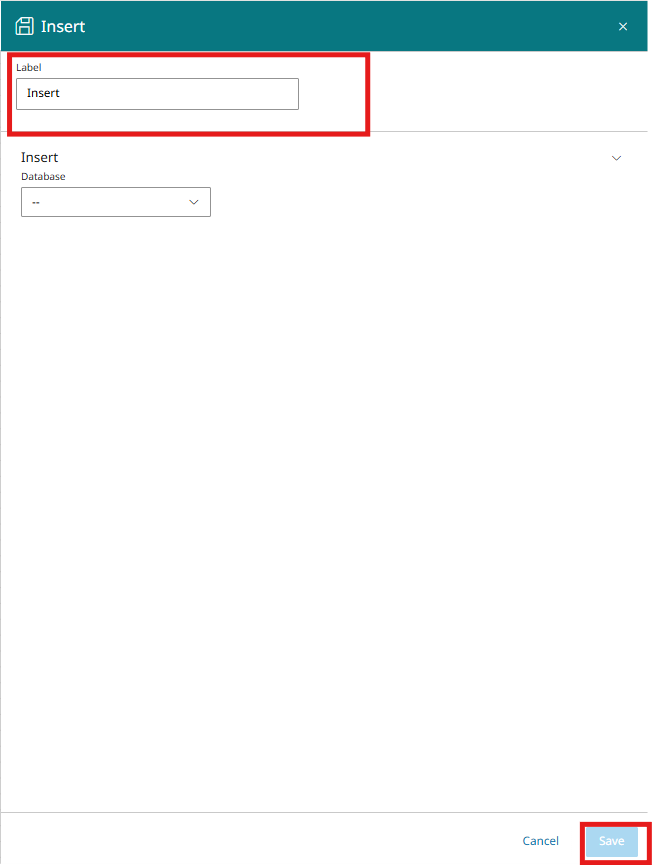Image resolution: width=652 pixels, height=865 pixels.
Task: Close the Insert dialog with the X
Action: (x=623, y=26)
